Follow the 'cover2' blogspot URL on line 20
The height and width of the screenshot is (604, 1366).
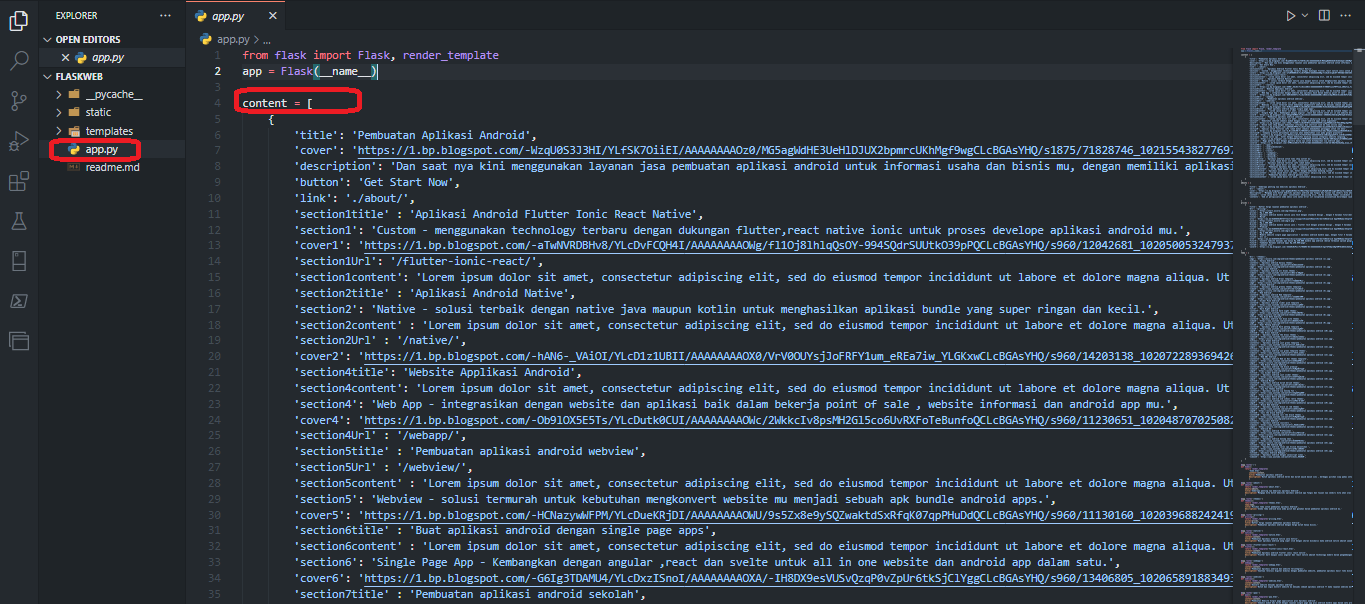[800, 356]
